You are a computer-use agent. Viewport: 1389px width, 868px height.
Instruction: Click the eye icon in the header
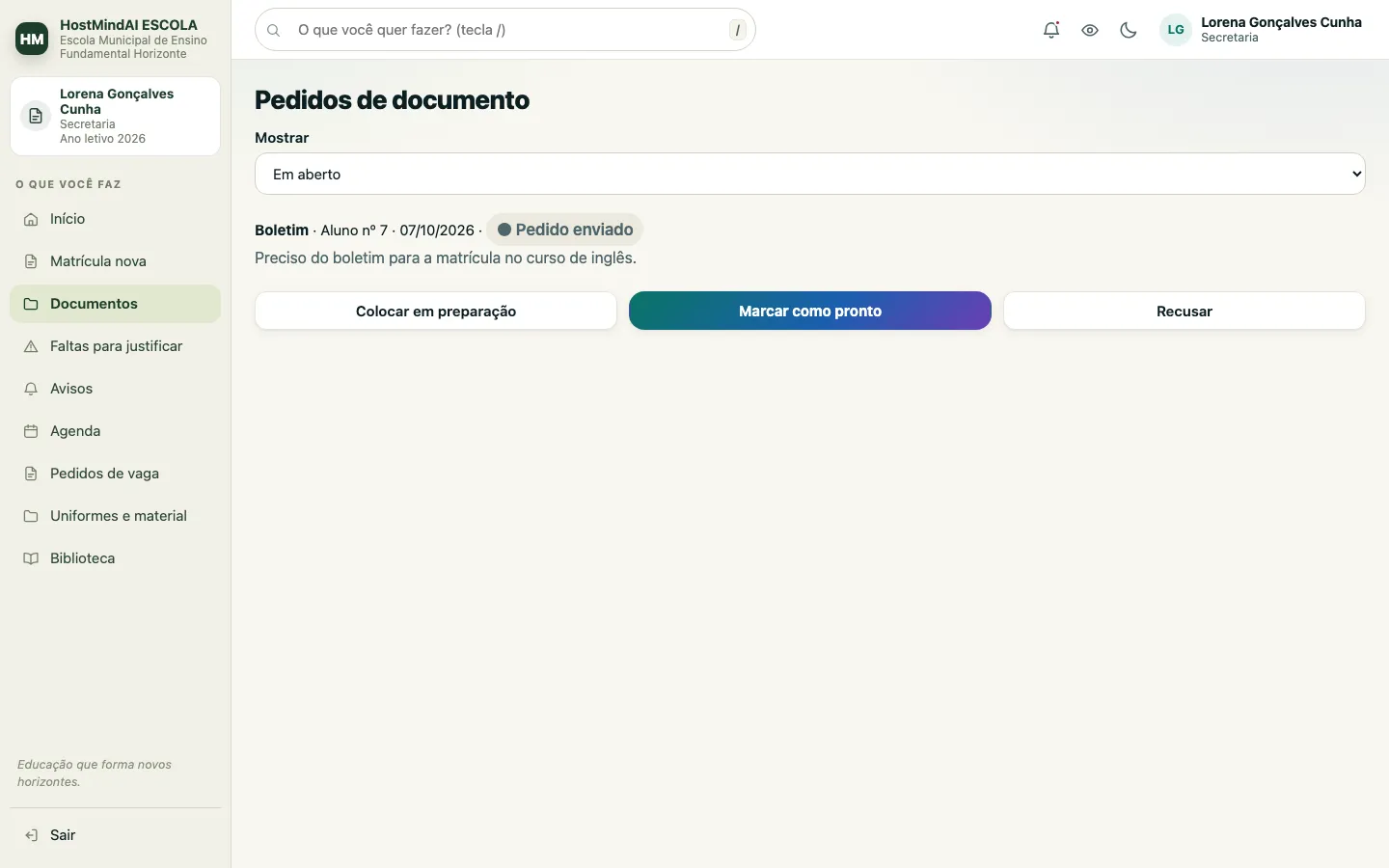click(1090, 30)
